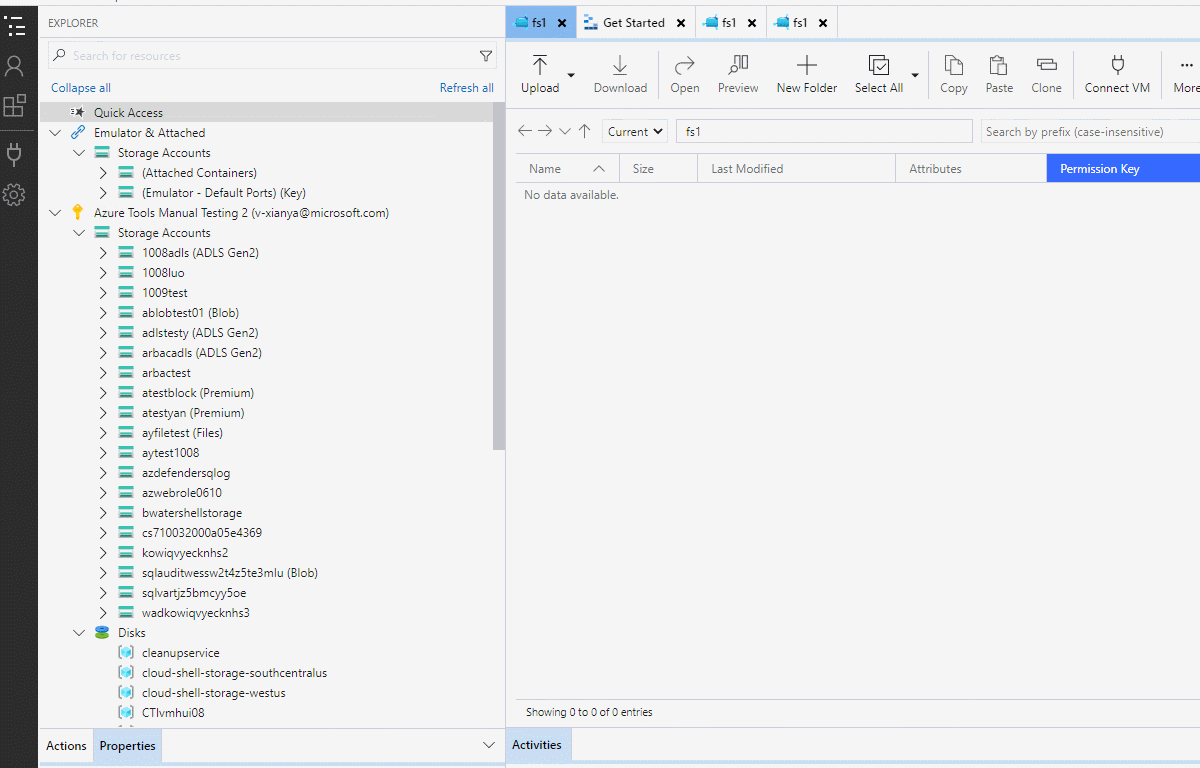
Task: Navigate back with the left arrow
Action: coord(525,131)
